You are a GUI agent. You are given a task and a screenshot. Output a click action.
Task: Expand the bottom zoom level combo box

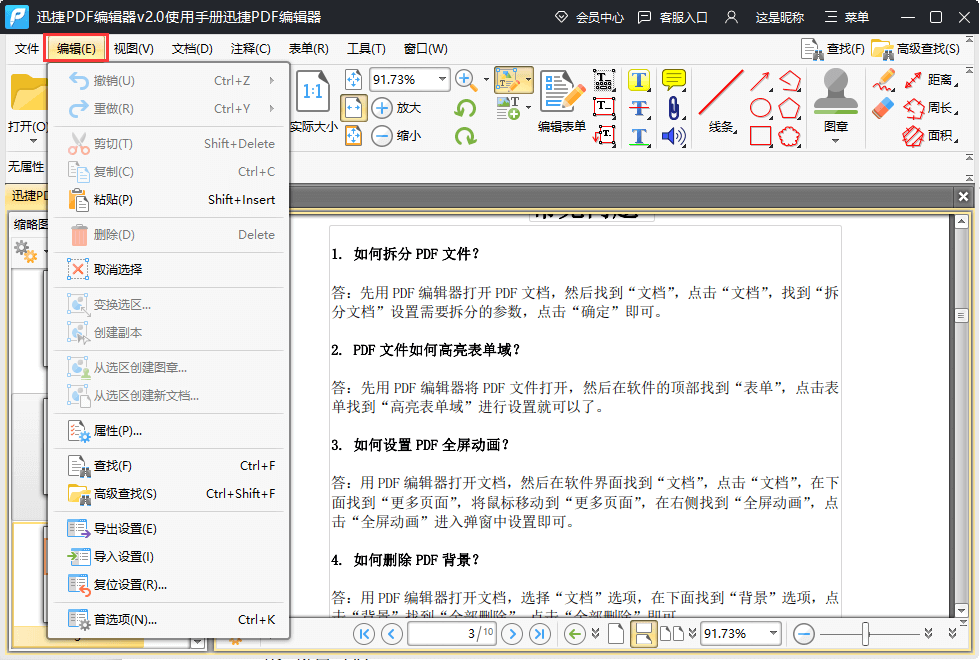(772, 633)
